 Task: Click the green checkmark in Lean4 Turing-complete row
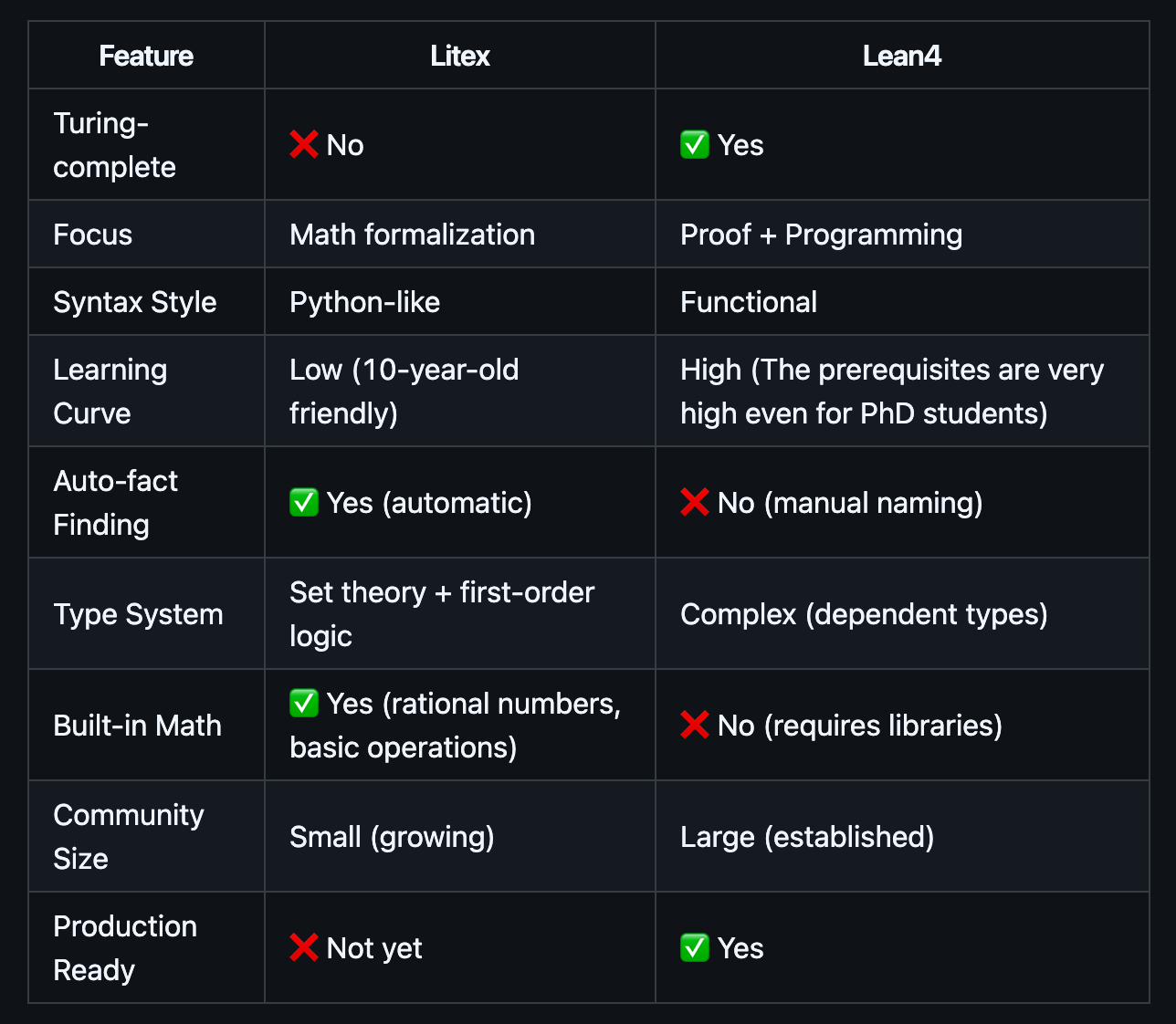pyautogui.click(x=694, y=144)
